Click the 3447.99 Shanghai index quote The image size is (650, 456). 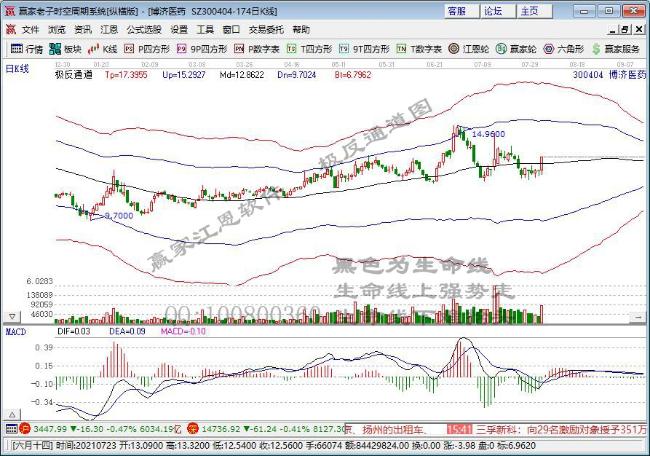[50, 429]
